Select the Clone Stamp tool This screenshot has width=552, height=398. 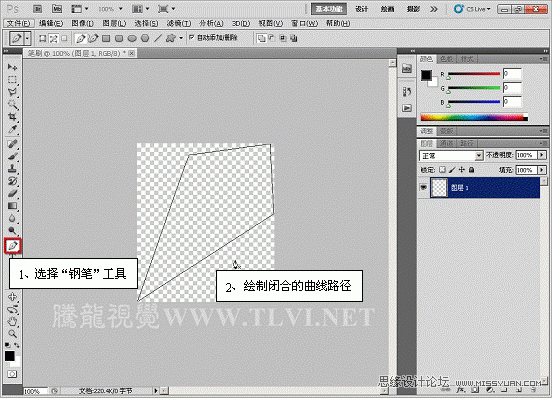coord(12,169)
